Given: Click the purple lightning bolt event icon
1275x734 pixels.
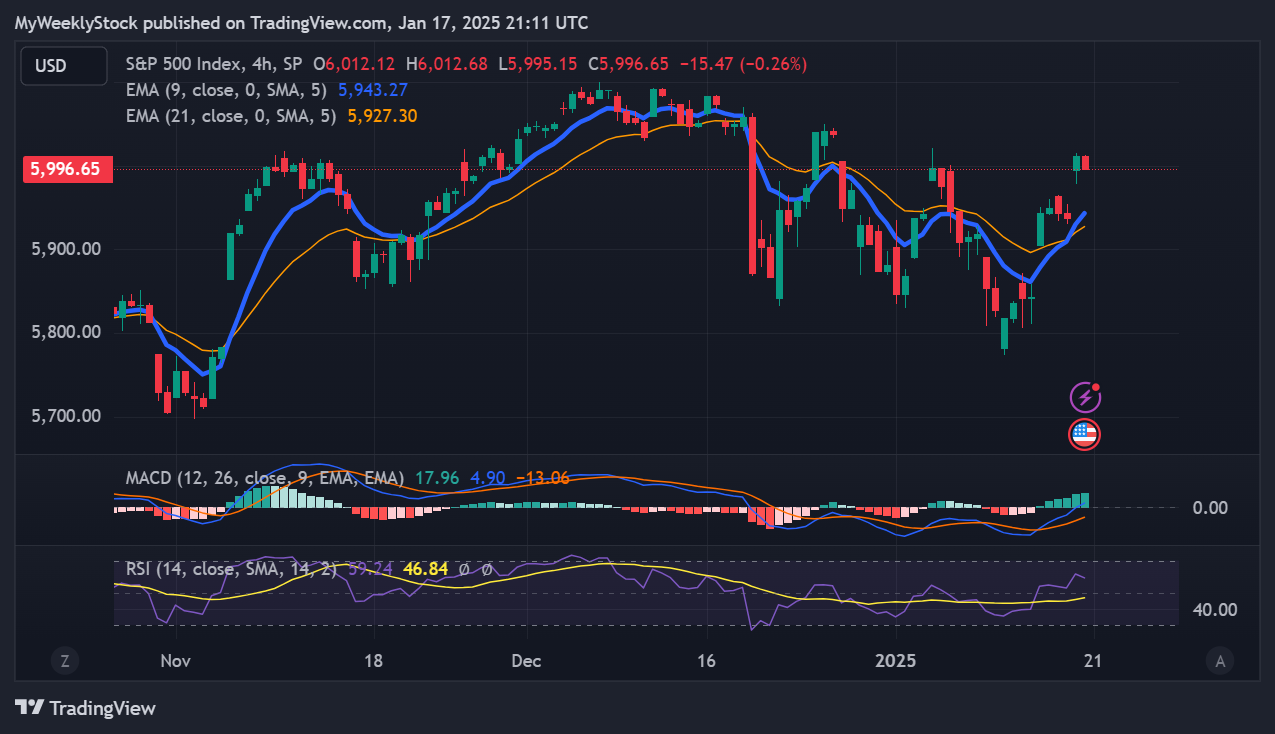Looking at the screenshot, I should pos(1085,398).
